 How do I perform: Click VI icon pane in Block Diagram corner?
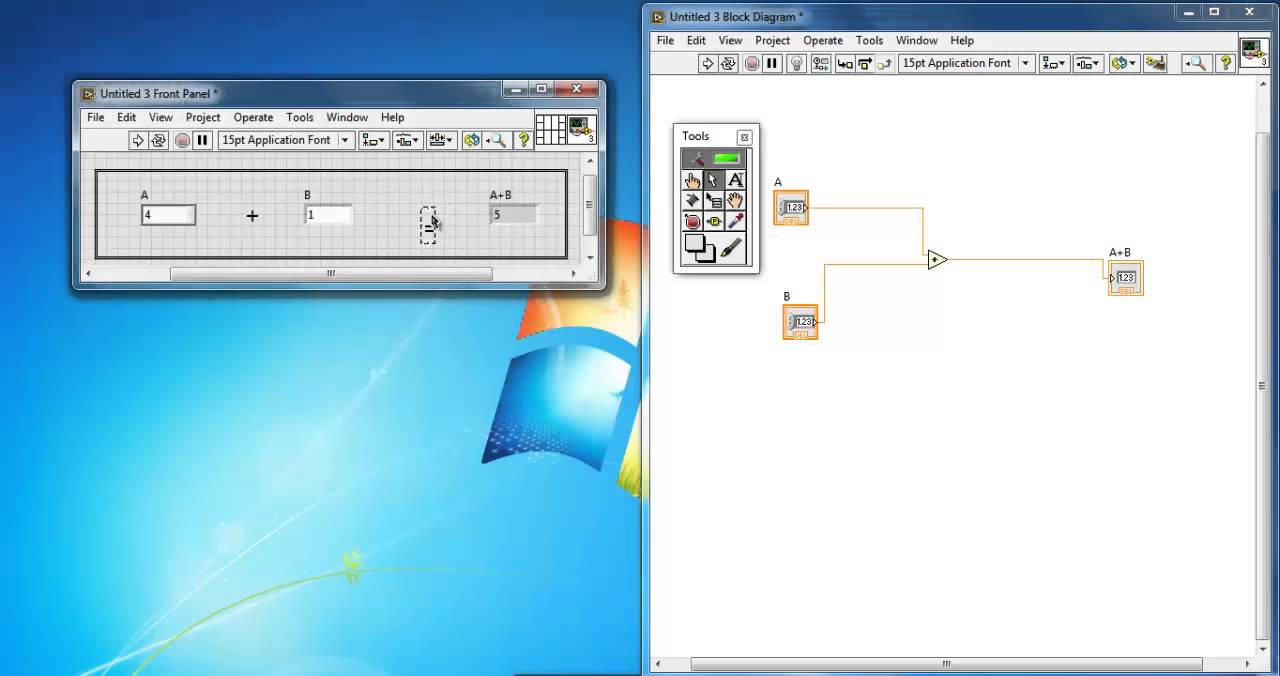(1254, 52)
